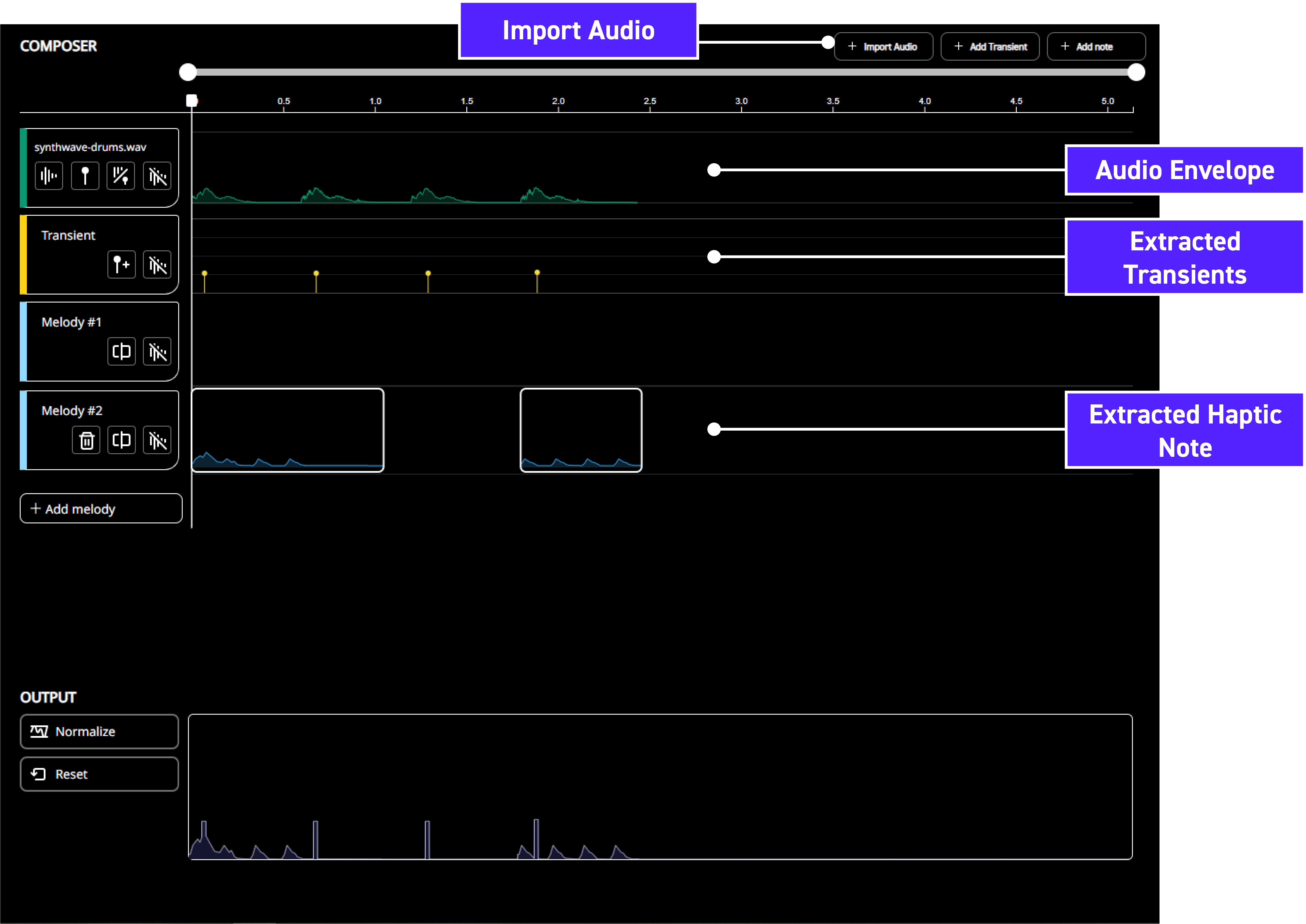Mute the Melody #1 track
Screen dimensions: 1306x924
[157, 352]
